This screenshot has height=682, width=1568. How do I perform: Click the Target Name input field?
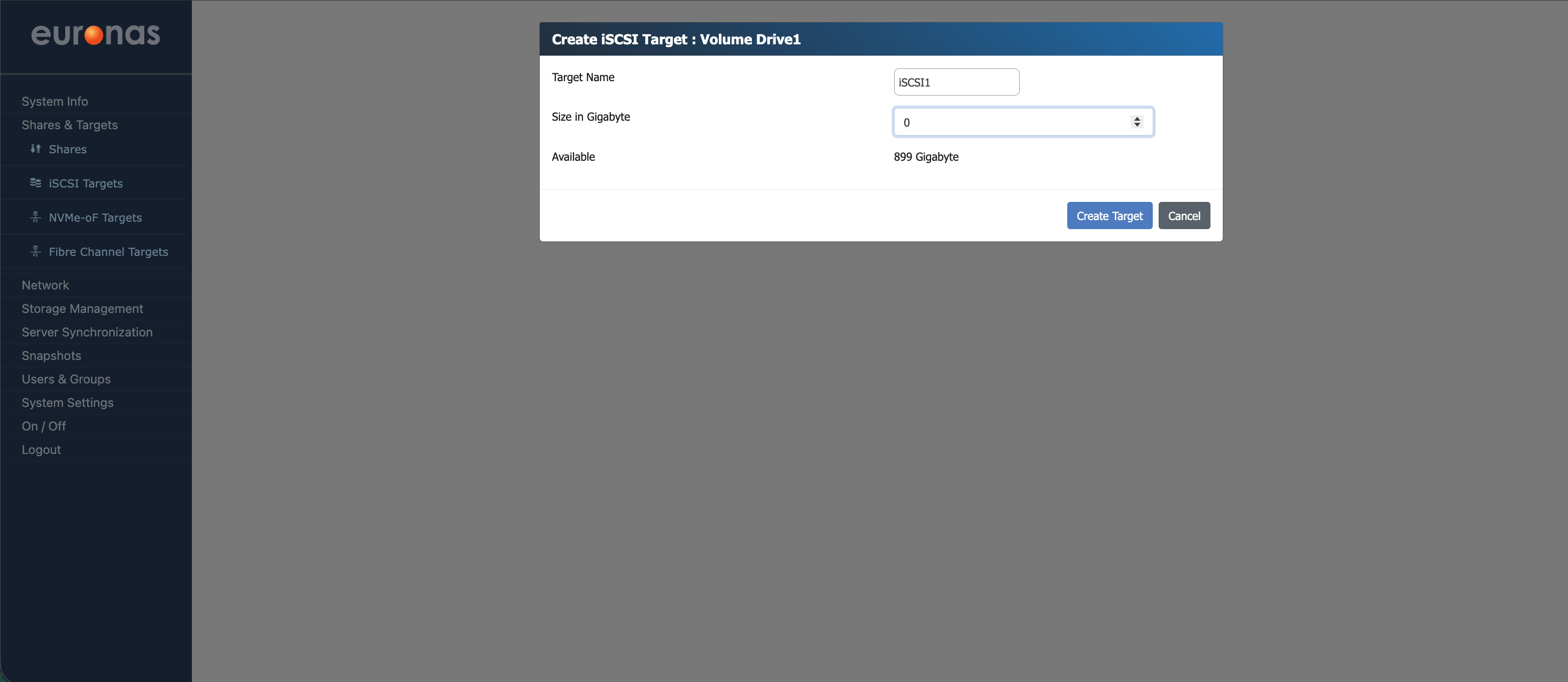coord(956,82)
